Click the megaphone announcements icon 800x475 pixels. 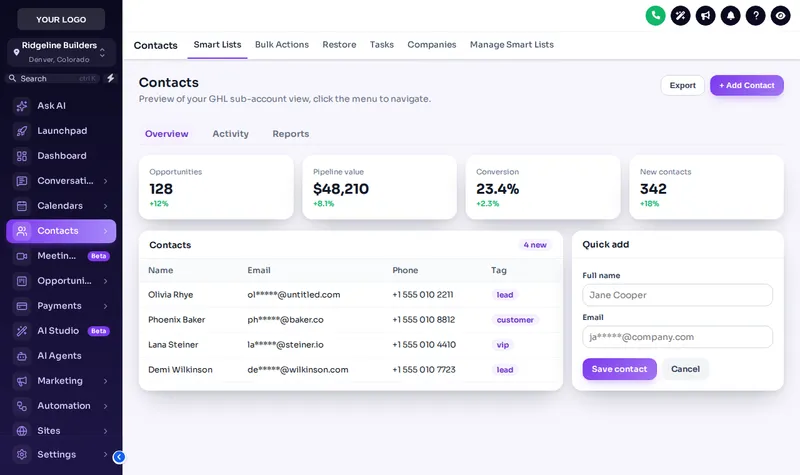[x=705, y=16]
